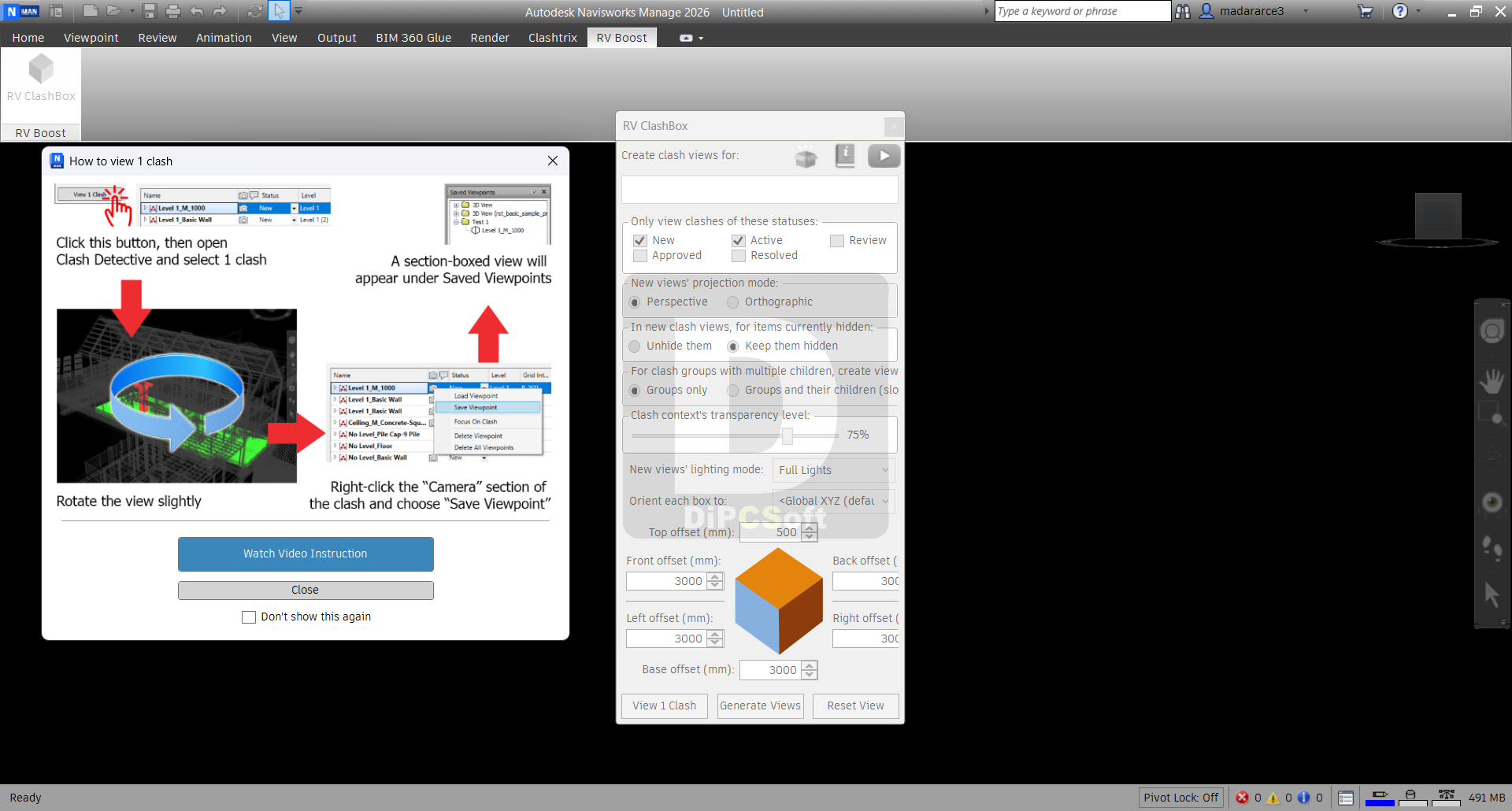Screen dimensions: 1512x811
Task: Click the yellow warning icon in status bar
Action: [x=1273, y=798]
